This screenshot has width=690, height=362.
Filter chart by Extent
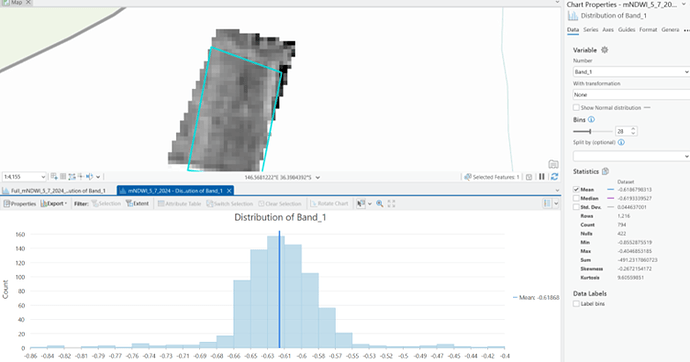pos(137,204)
